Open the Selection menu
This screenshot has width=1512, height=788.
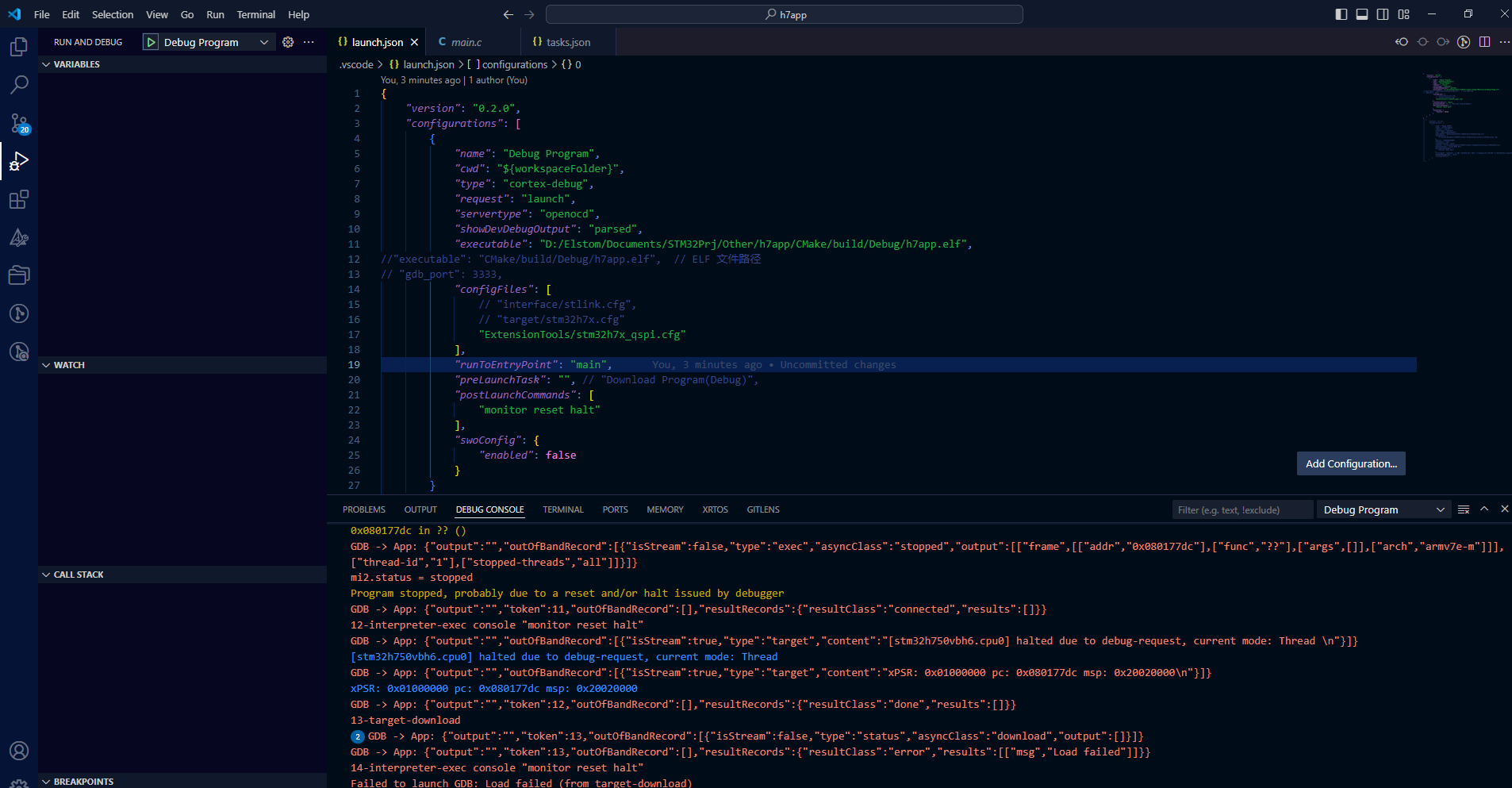pyautogui.click(x=113, y=14)
